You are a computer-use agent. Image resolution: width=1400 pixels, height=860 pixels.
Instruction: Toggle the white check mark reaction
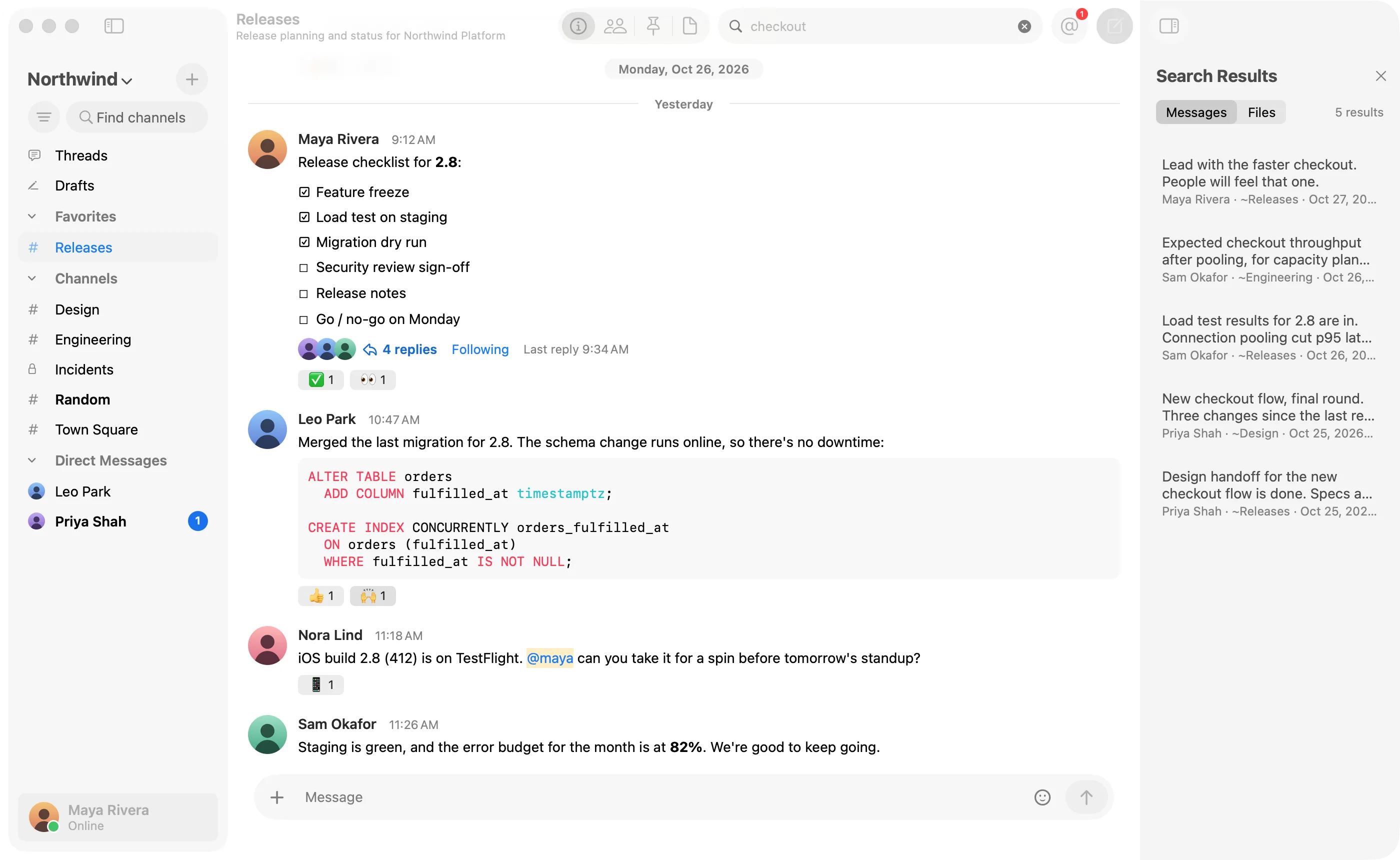pos(320,380)
